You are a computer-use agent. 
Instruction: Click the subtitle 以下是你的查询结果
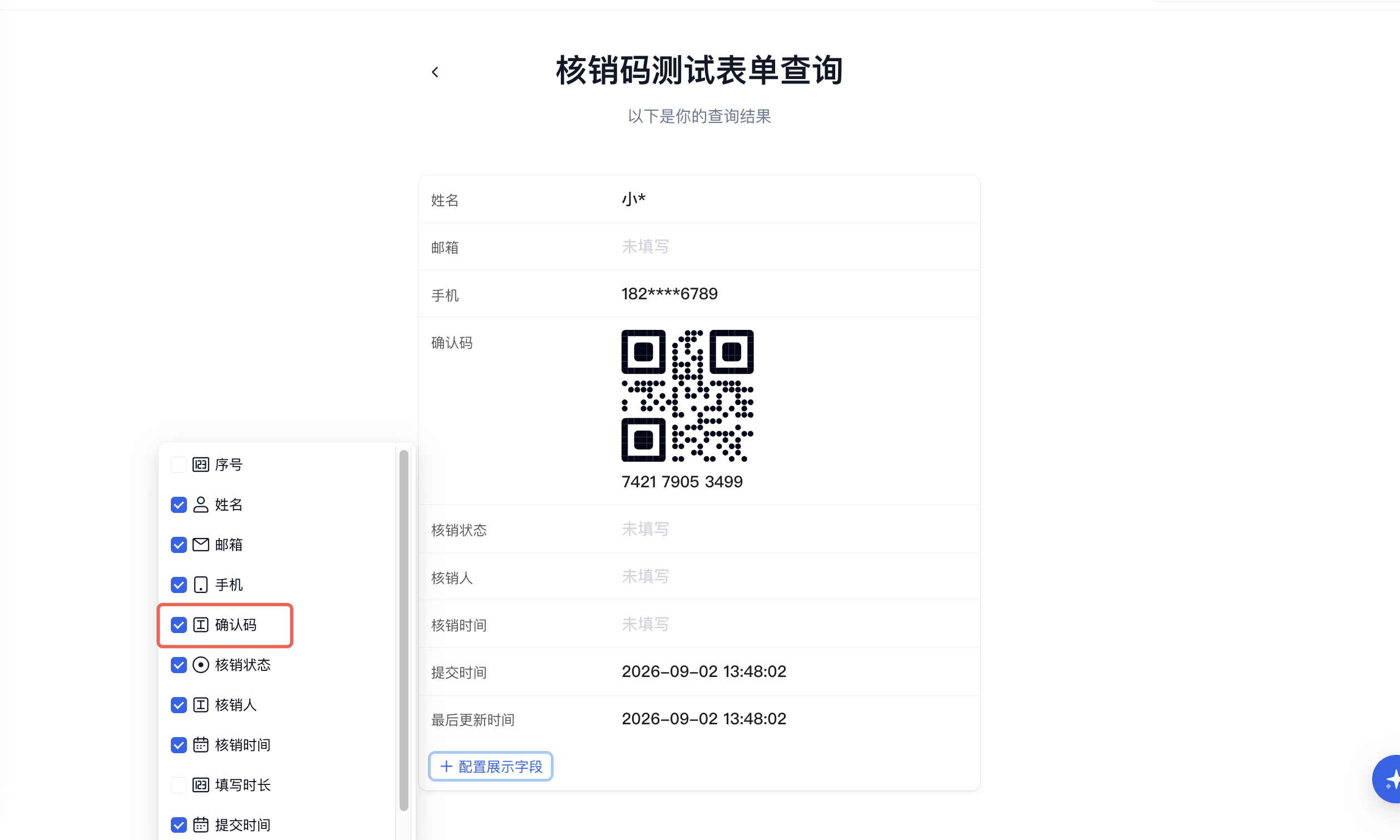(699, 117)
